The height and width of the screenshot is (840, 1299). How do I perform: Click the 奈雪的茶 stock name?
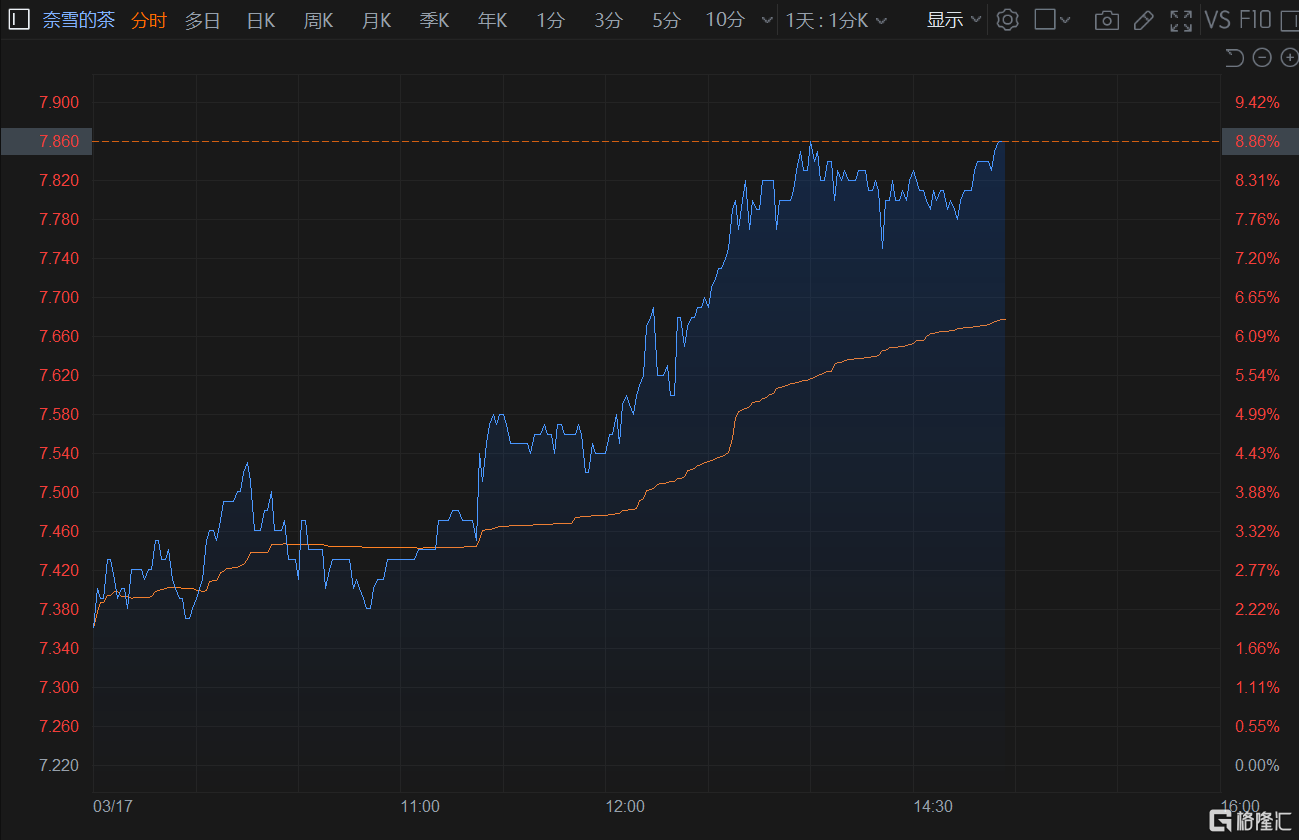click(x=78, y=20)
